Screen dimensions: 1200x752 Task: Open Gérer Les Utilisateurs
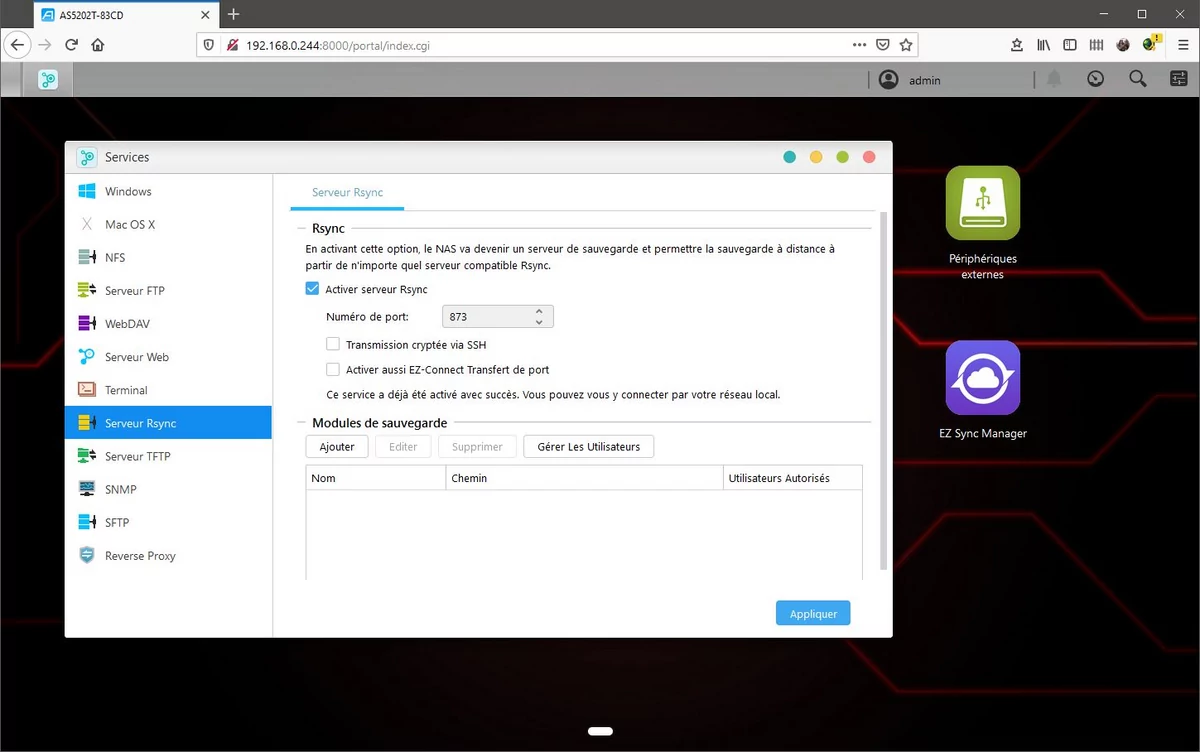588,446
